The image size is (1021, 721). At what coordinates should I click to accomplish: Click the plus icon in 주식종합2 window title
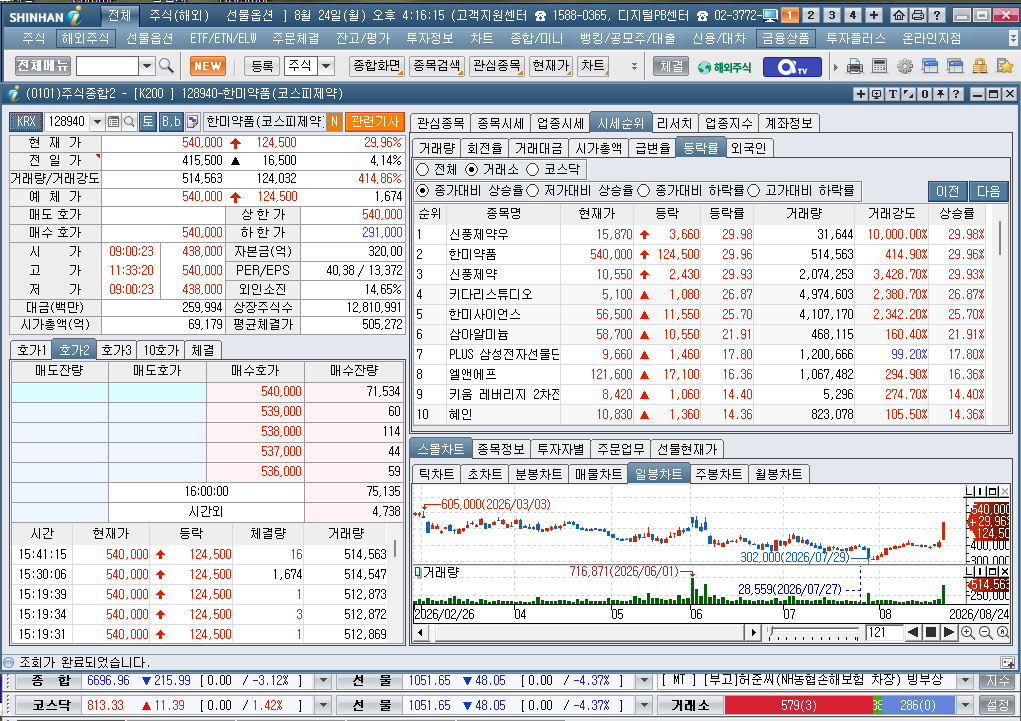click(x=860, y=94)
